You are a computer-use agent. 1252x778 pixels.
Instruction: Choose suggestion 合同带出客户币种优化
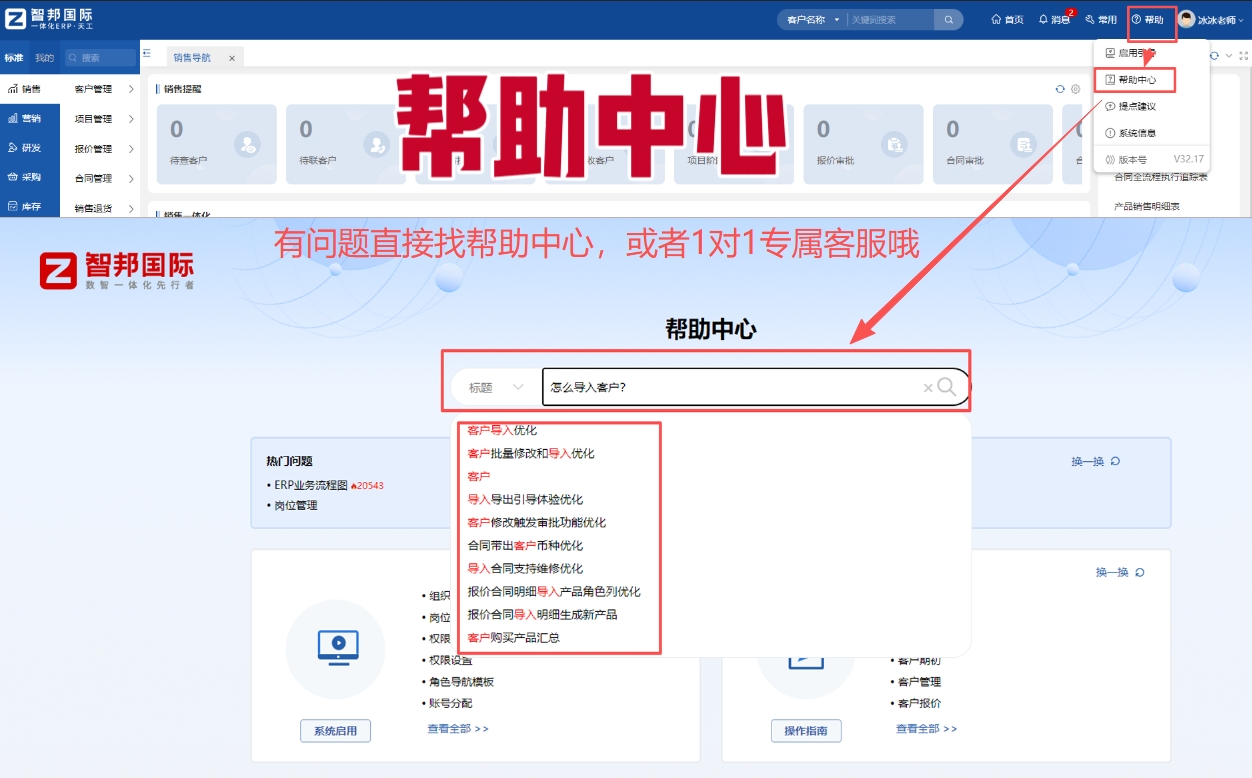(525, 545)
